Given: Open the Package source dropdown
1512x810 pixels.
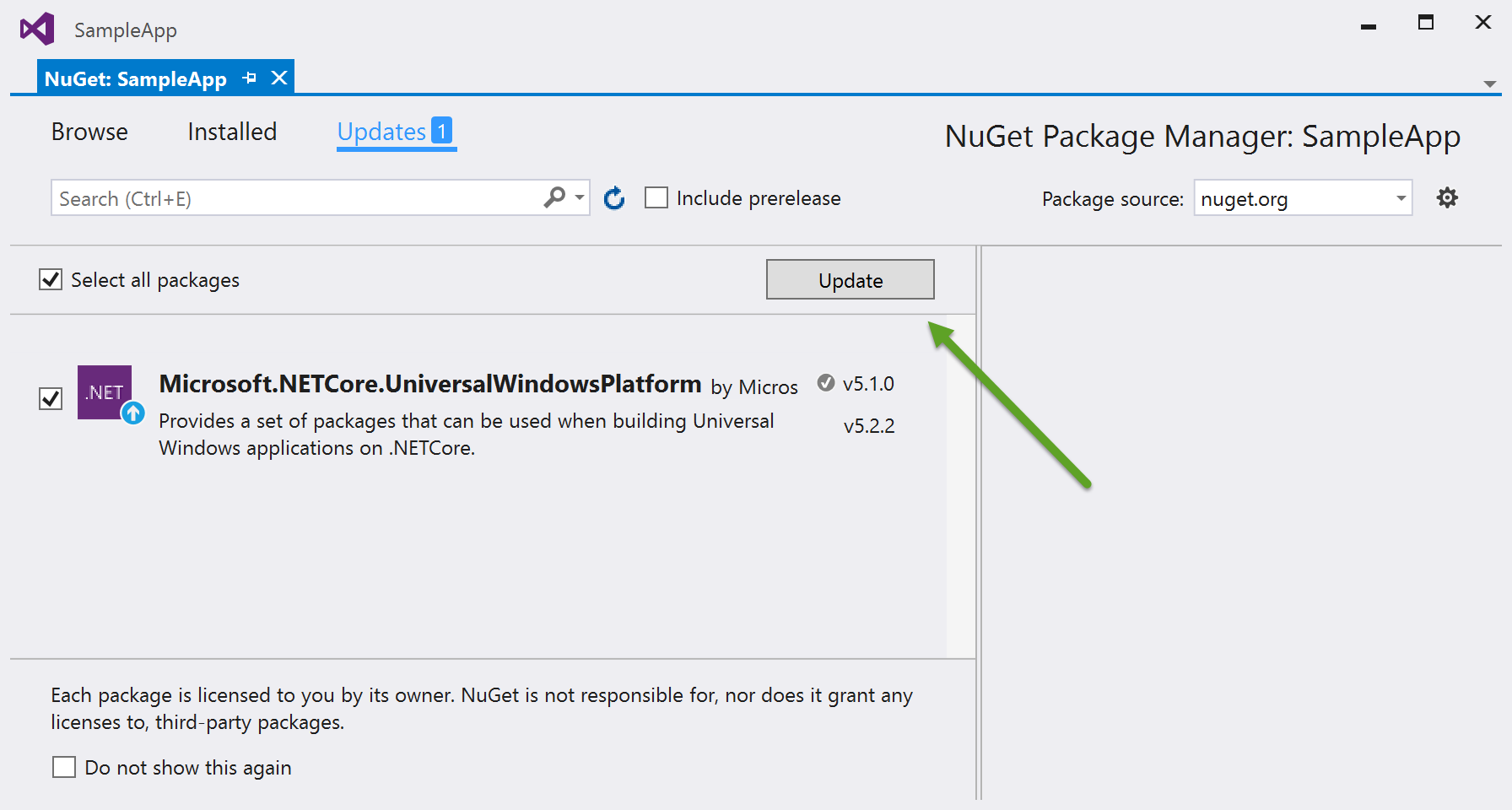Looking at the screenshot, I should tap(1303, 198).
